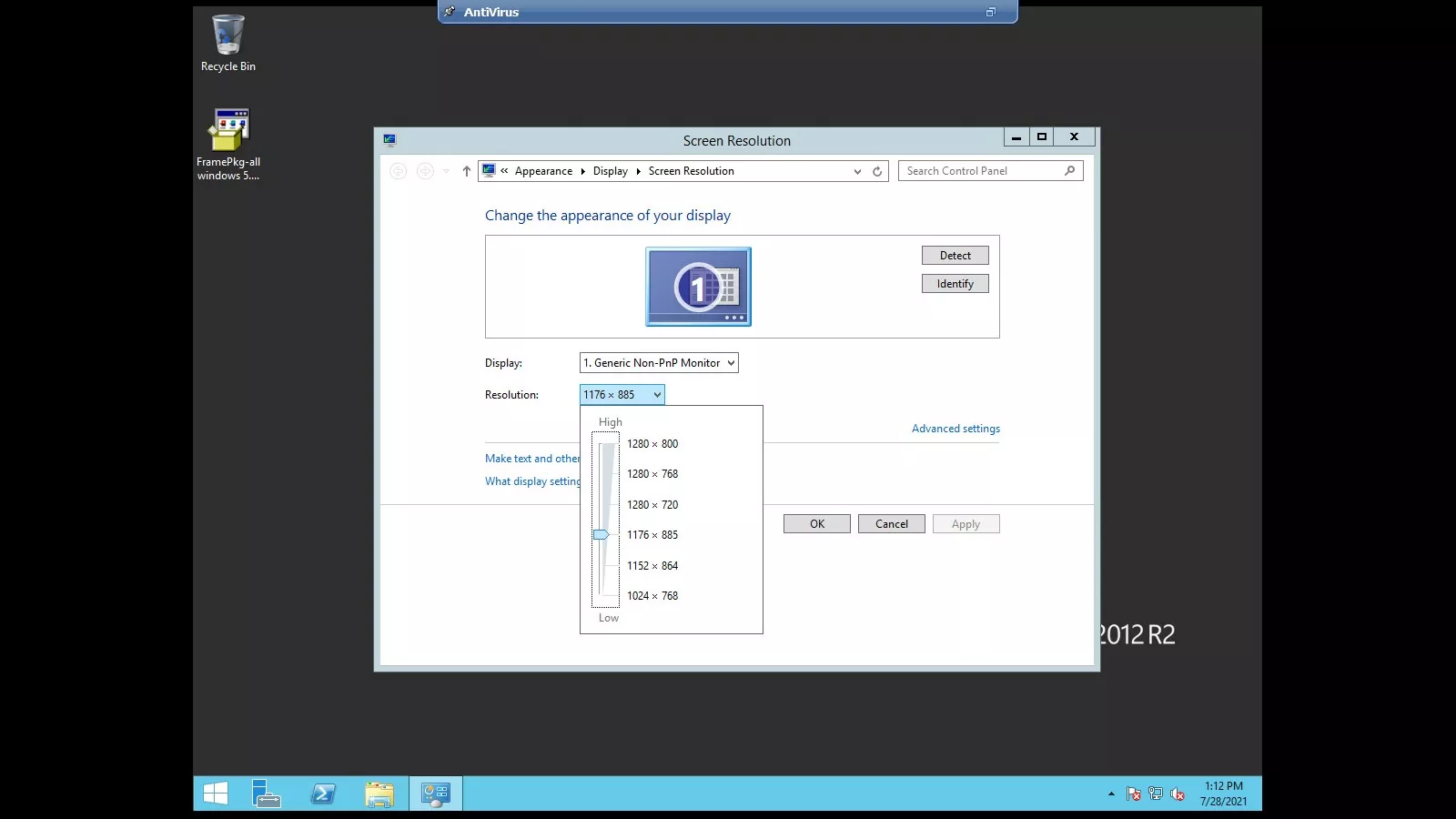Viewport: 1456px width, 819px height.
Task: Click the refresh icon in address bar
Action: [x=877, y=171]
